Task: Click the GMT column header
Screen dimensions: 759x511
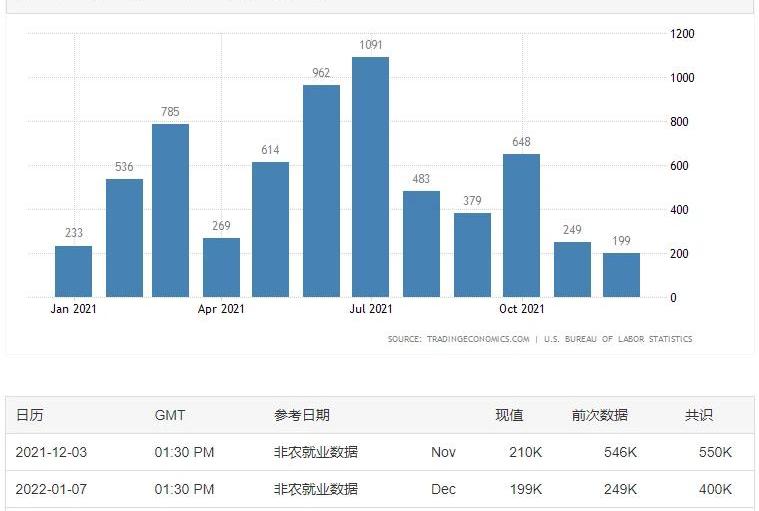Action: [x=170, y=415]
